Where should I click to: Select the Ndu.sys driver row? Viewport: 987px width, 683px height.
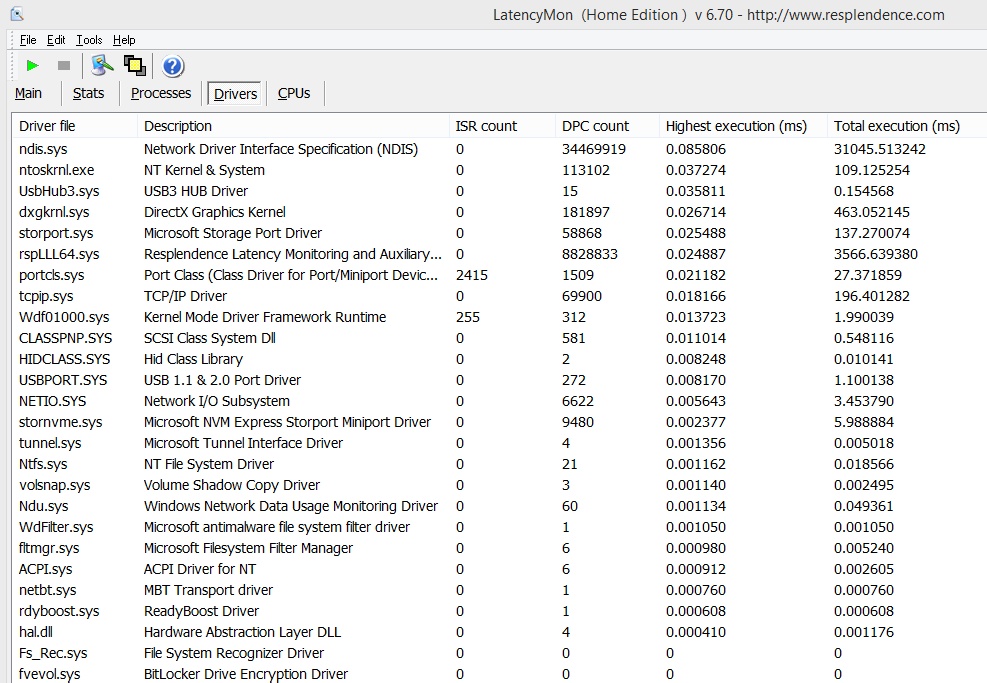click(499, 505)
